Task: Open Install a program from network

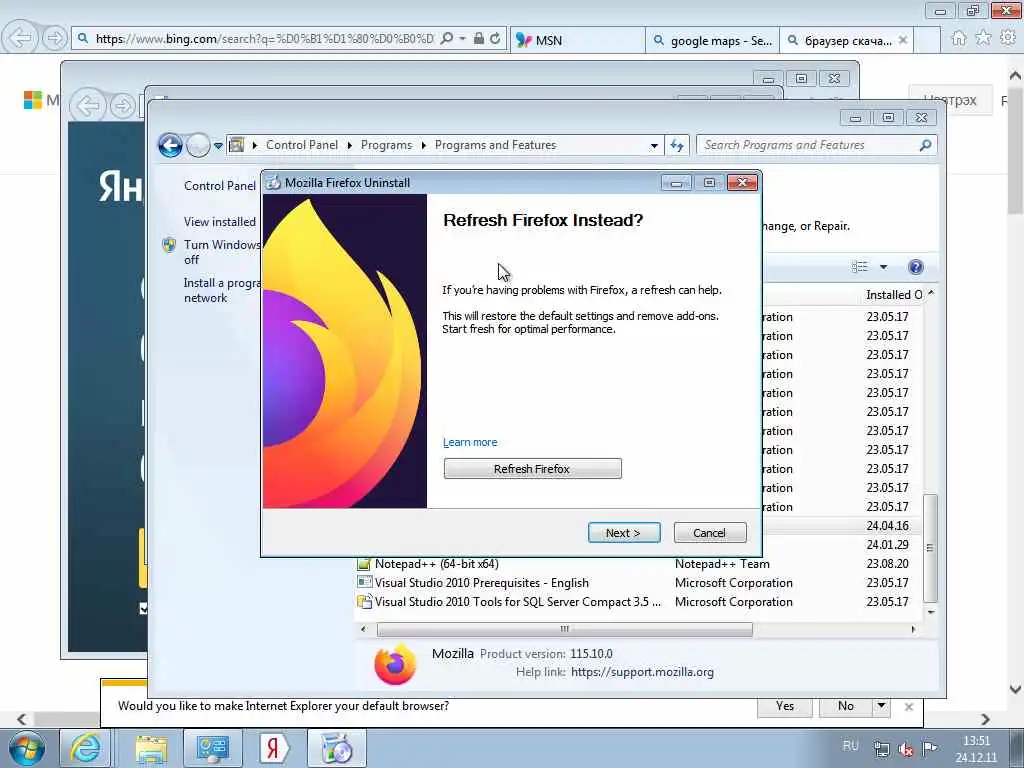Action: (221, 290)
